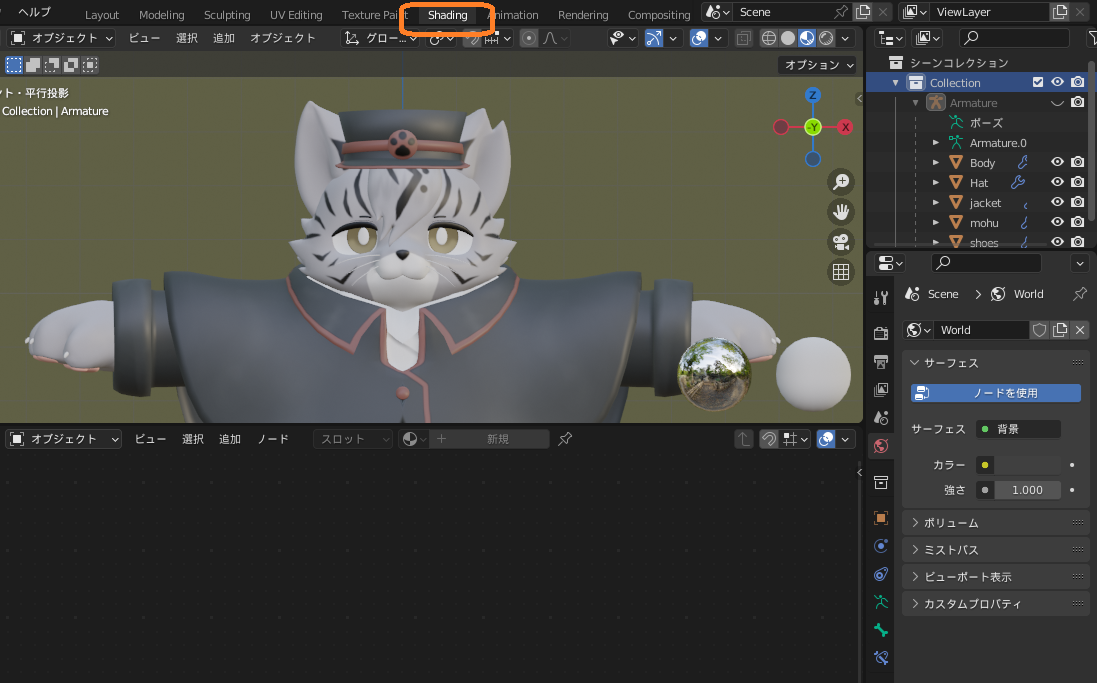Hide the Hat object using its eye icon
Image resolution: width=1097 pixels, height=683 pixels.
(x=1057, y=182)
